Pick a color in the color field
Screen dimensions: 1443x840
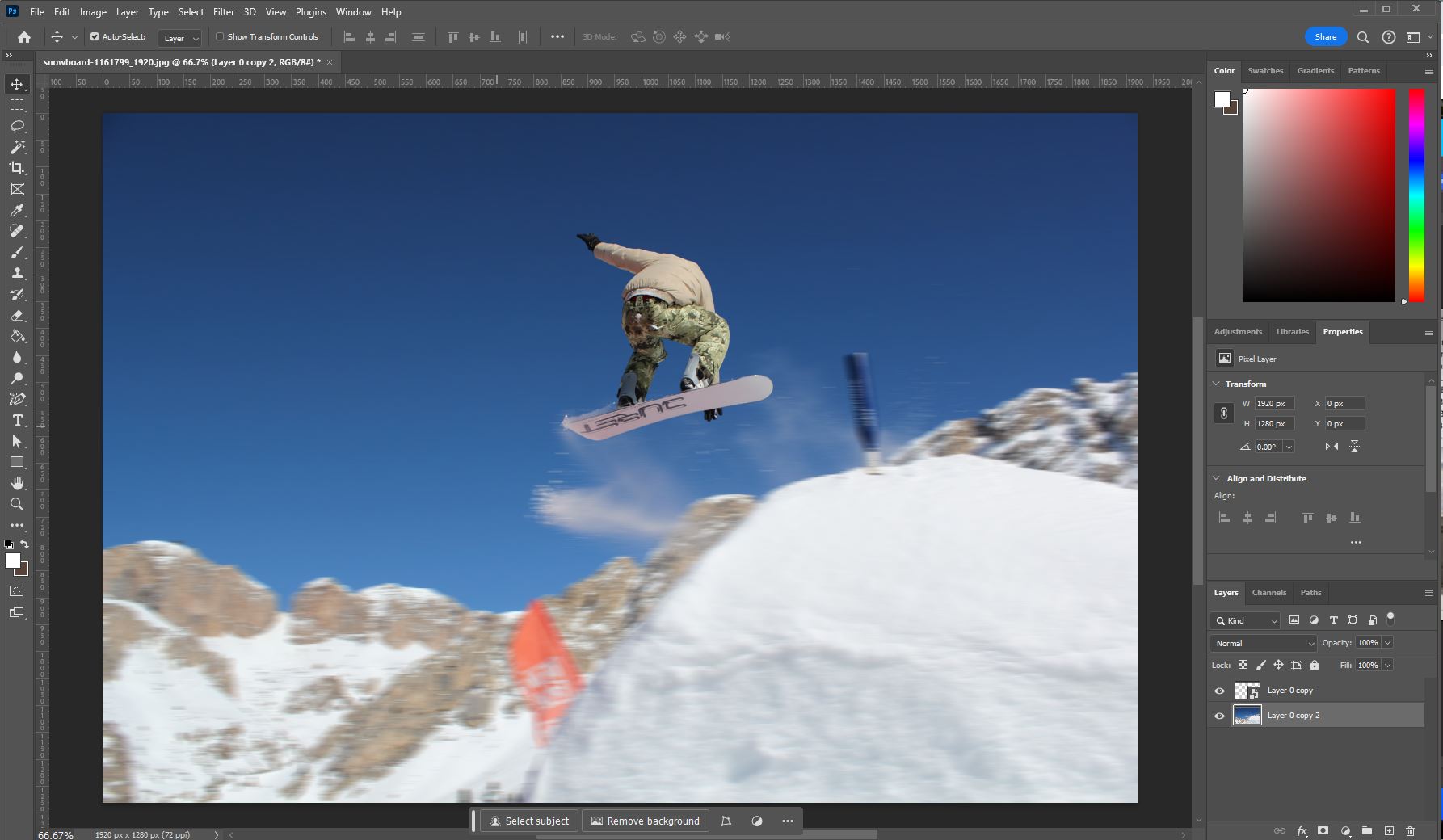pyautogui.click(x=1319, y=195)
